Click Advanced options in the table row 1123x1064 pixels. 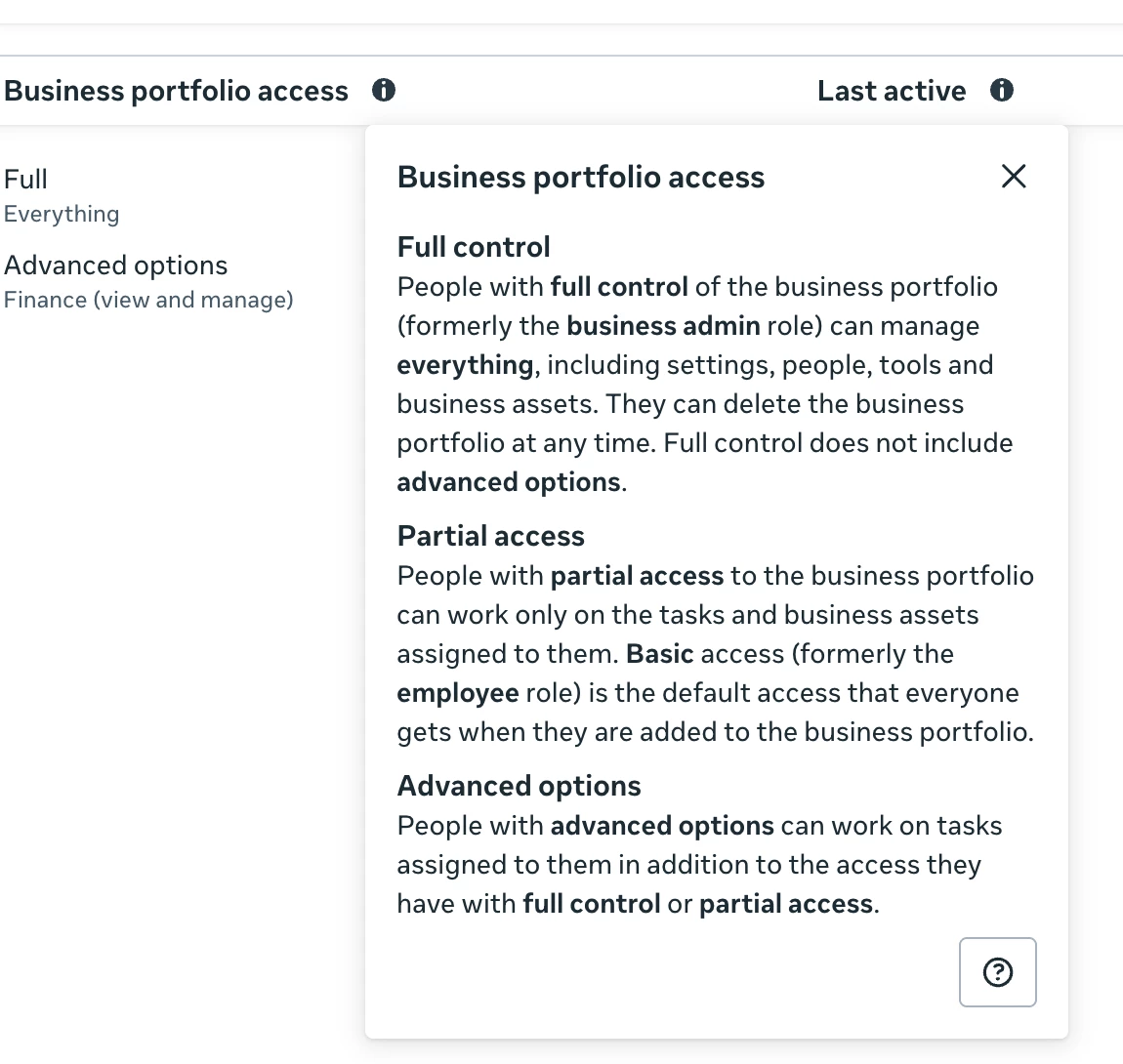coord(116,266)
